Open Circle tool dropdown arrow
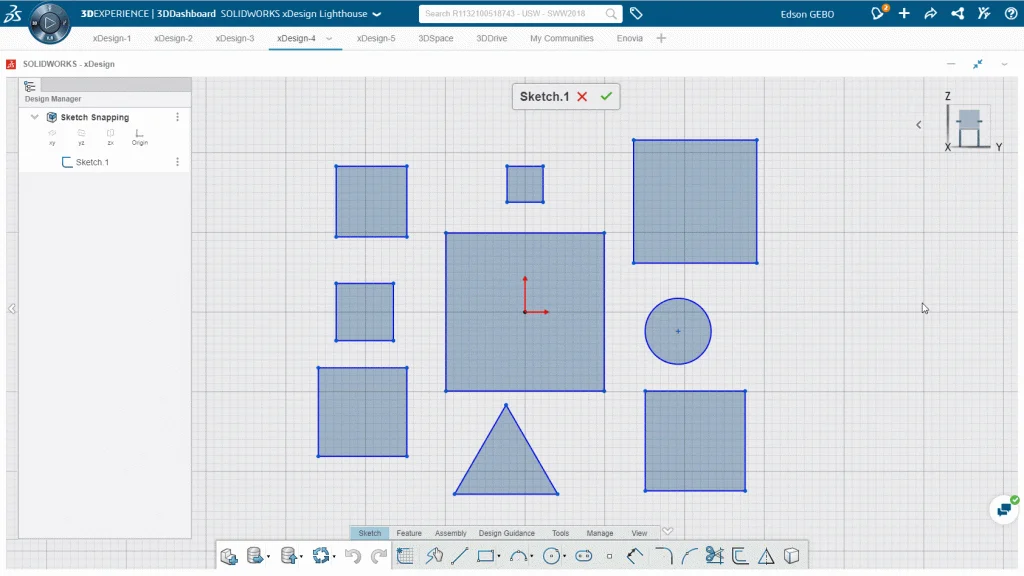The width and height of the screenshot is (1024, 576). coord(565,557)
